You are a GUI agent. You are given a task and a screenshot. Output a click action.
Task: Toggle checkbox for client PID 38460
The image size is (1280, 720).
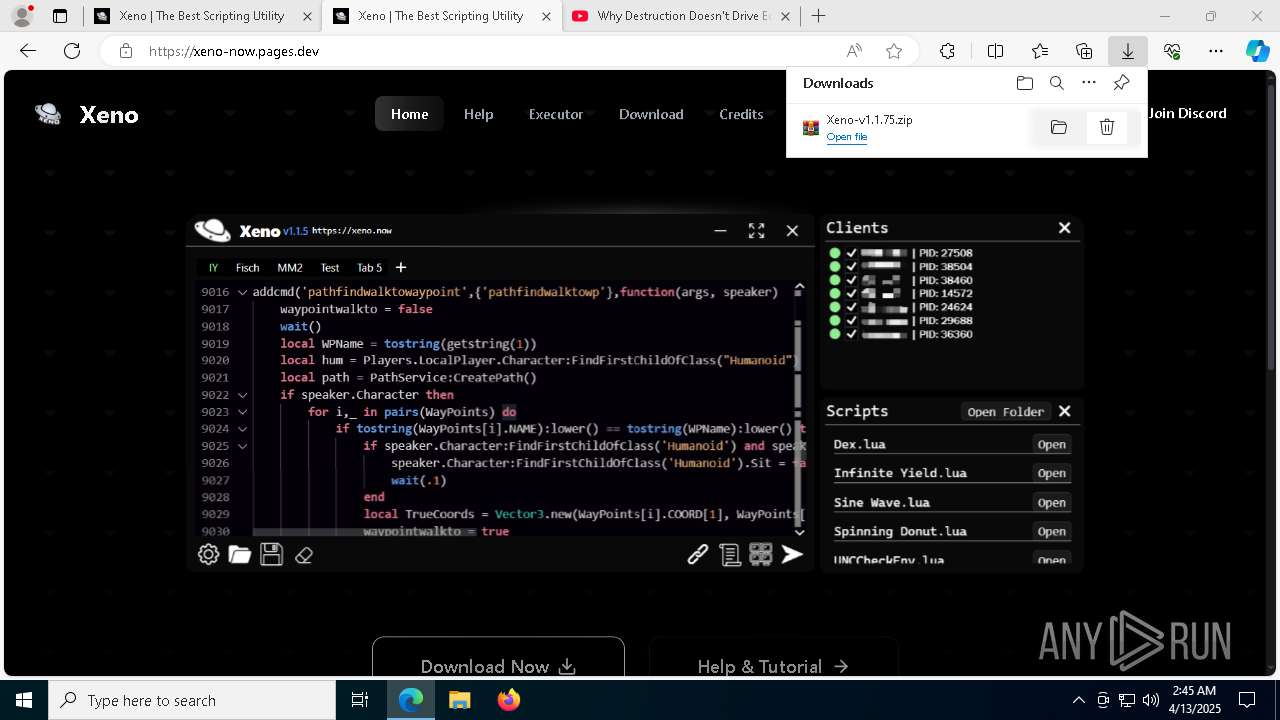click(852, 281)
